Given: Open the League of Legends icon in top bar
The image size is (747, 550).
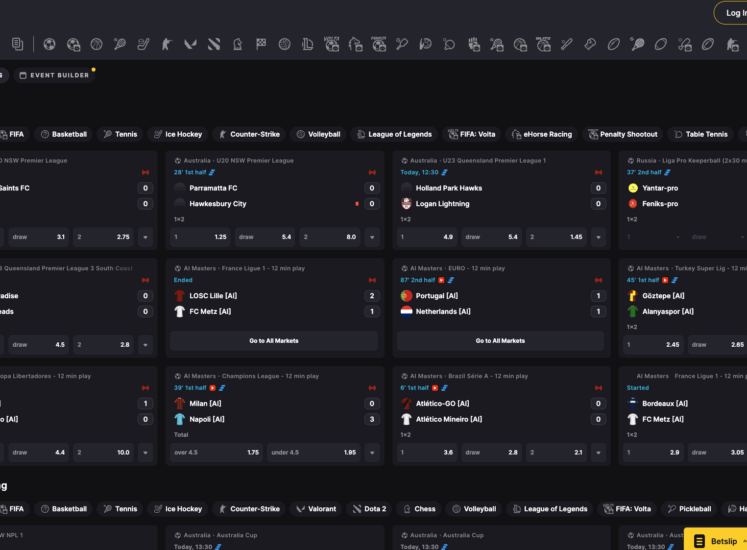Looking at the screenshot, I should click(308, 44).
